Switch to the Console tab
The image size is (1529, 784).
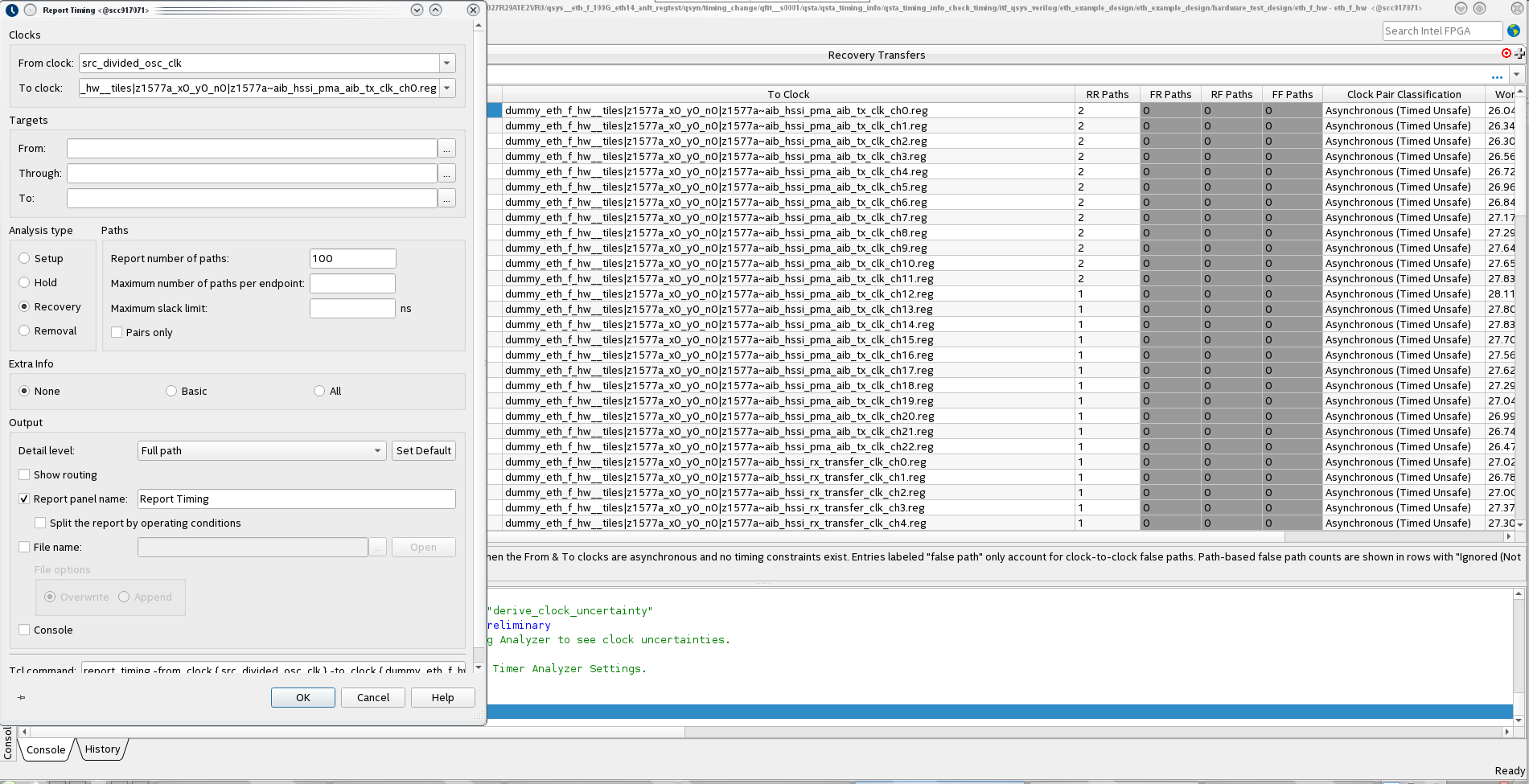coord(46,749)
